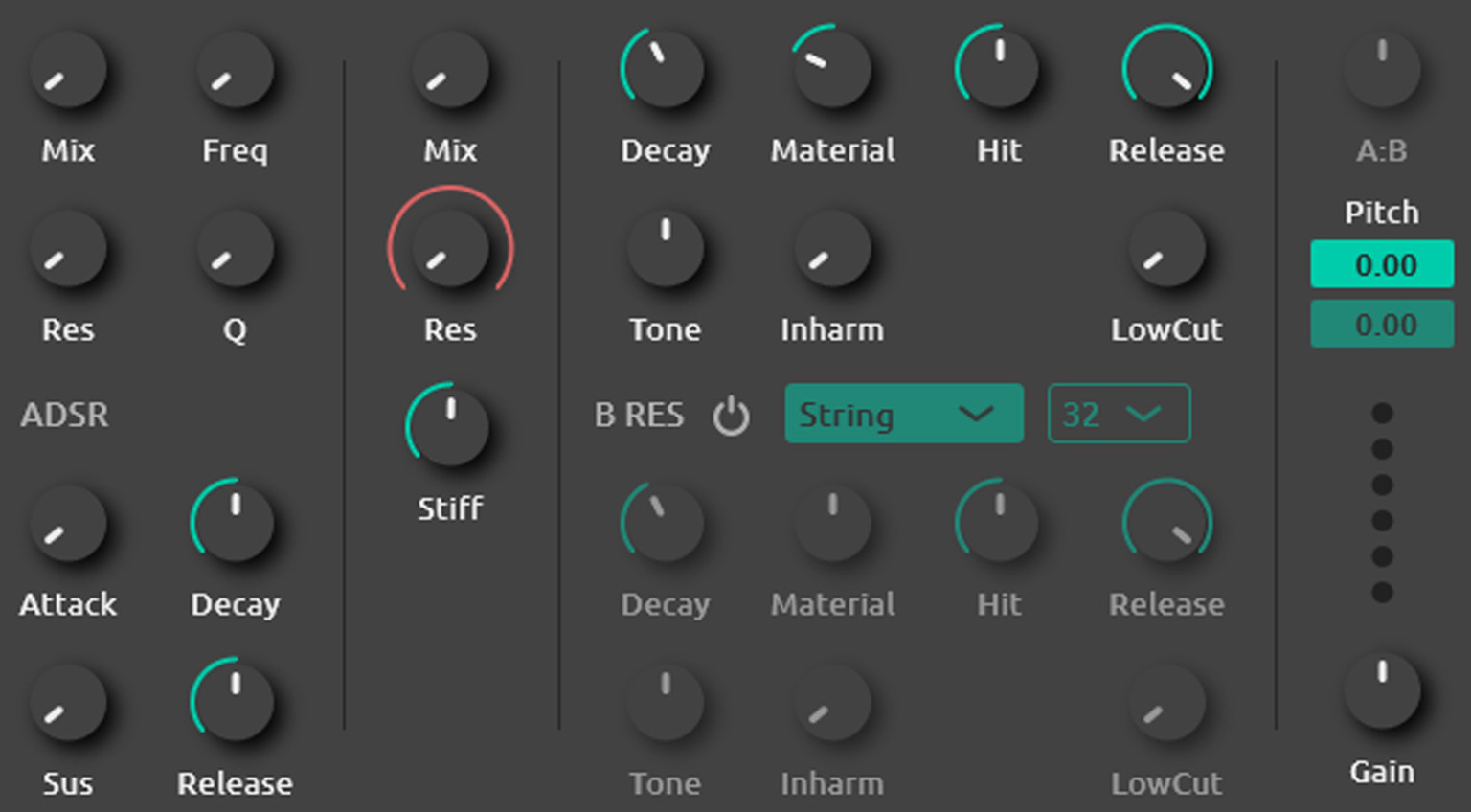Expand the 32 partials count dropdown
The width and height of the screenshot is (1471, 812).
(1119, 414)
